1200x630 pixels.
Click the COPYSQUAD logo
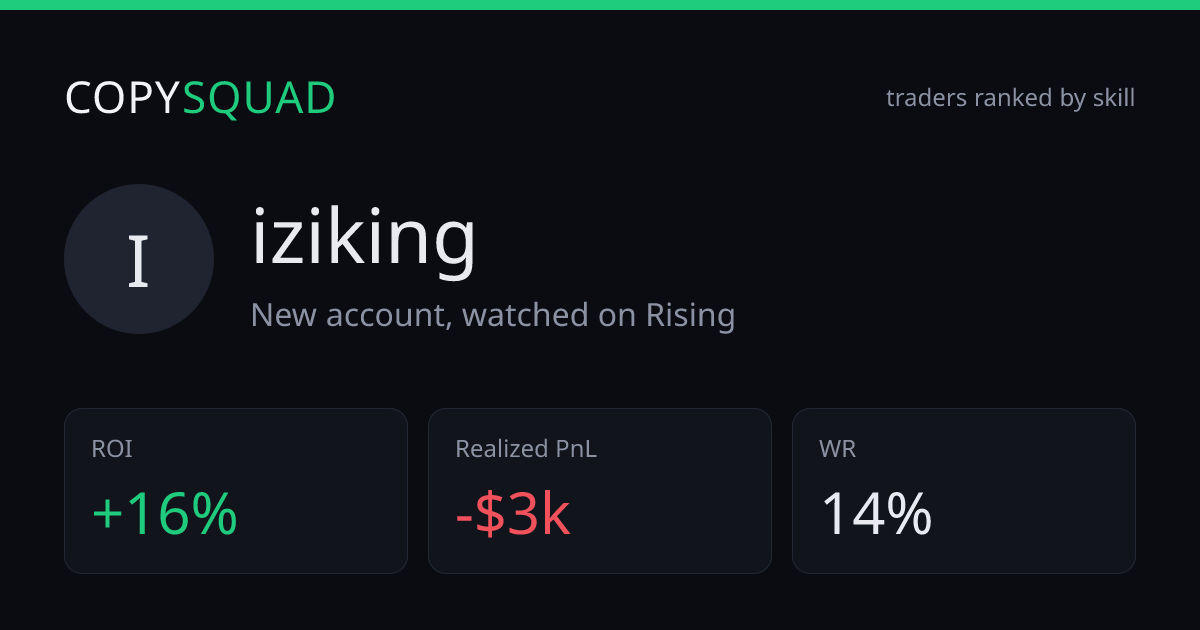point(200,98)
